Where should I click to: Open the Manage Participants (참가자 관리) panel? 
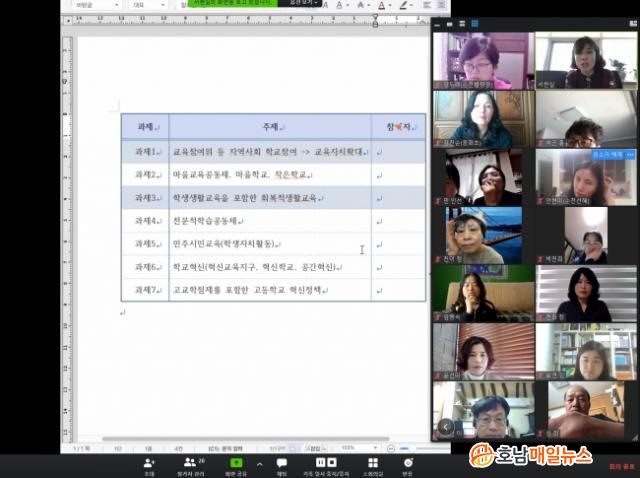(x=190, y=465)
